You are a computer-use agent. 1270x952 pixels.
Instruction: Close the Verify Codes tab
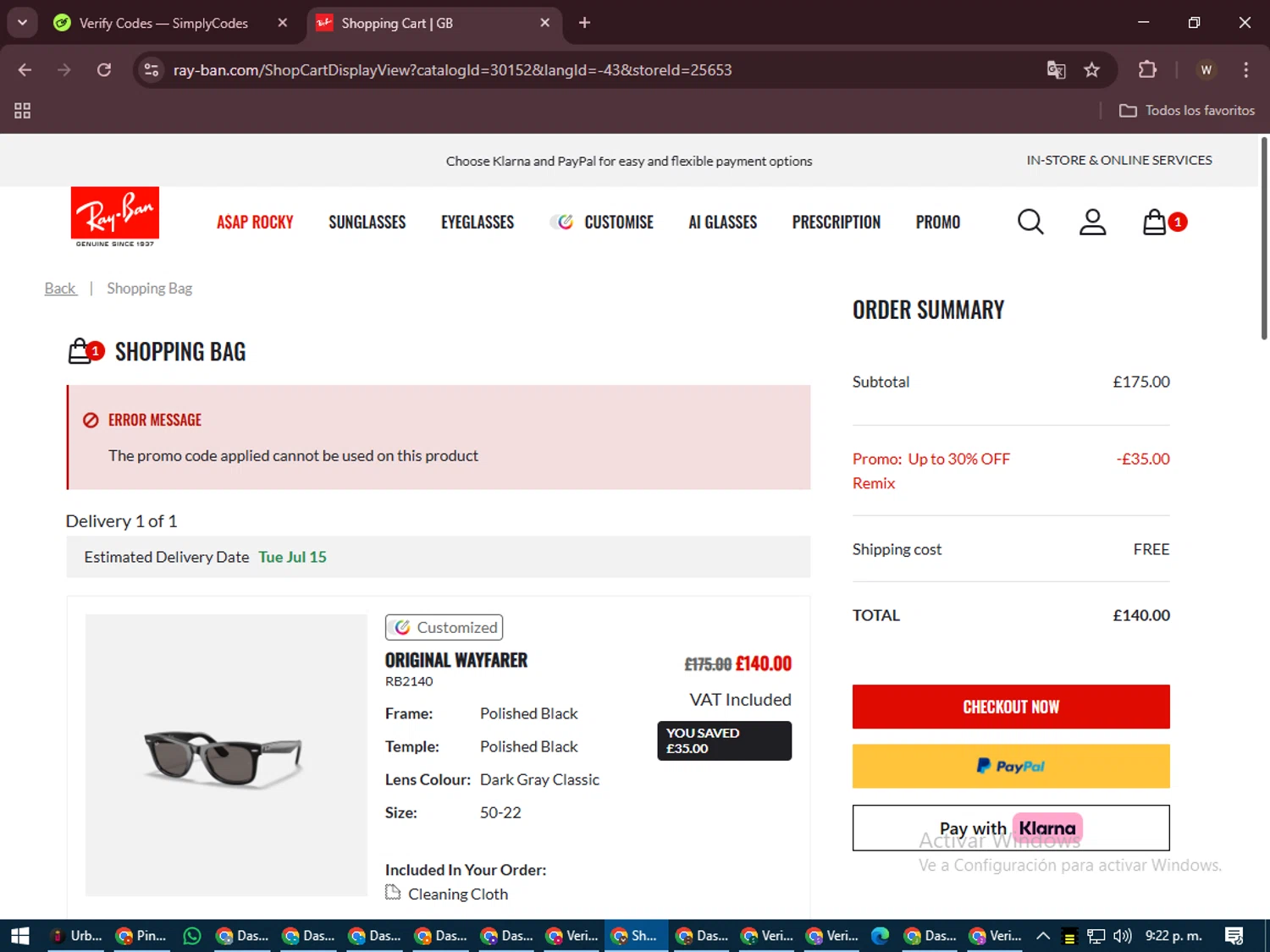(x=283, y=23)
